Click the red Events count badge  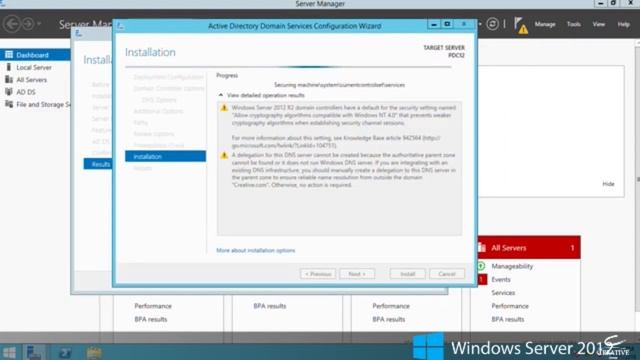click(482, 280)
